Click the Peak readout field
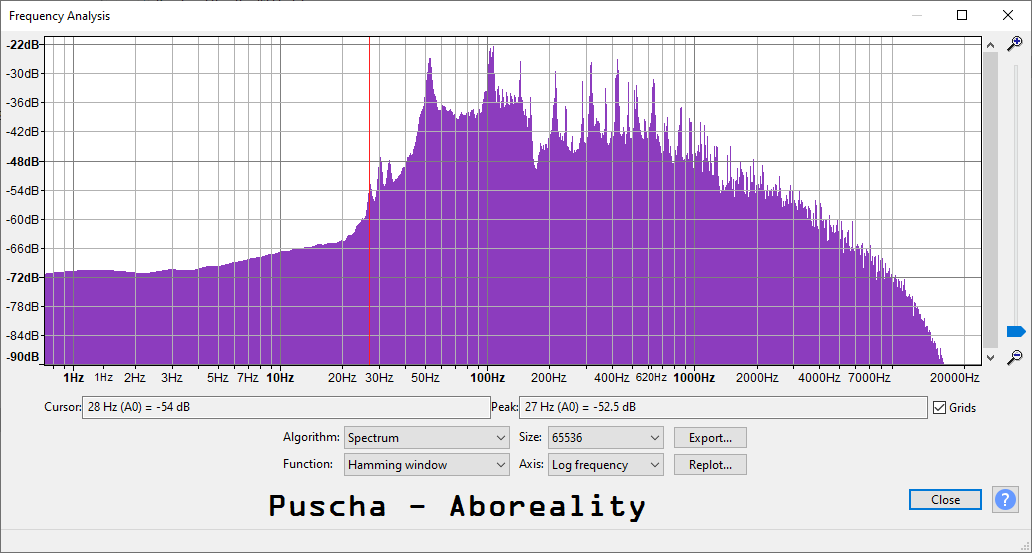This screenshot has width=1032, height=553. pyautogui.click(x=723, y=408)
